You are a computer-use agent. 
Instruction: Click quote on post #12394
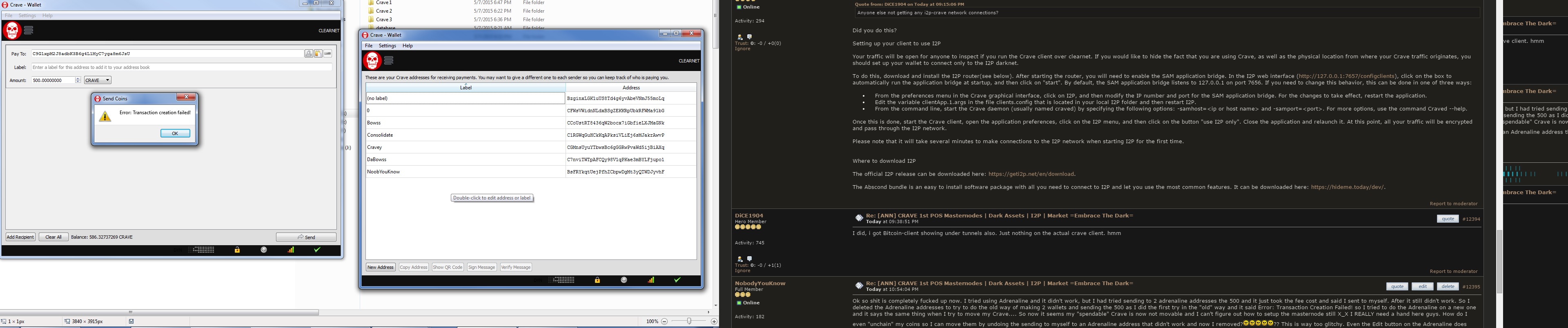point(1448,219)
